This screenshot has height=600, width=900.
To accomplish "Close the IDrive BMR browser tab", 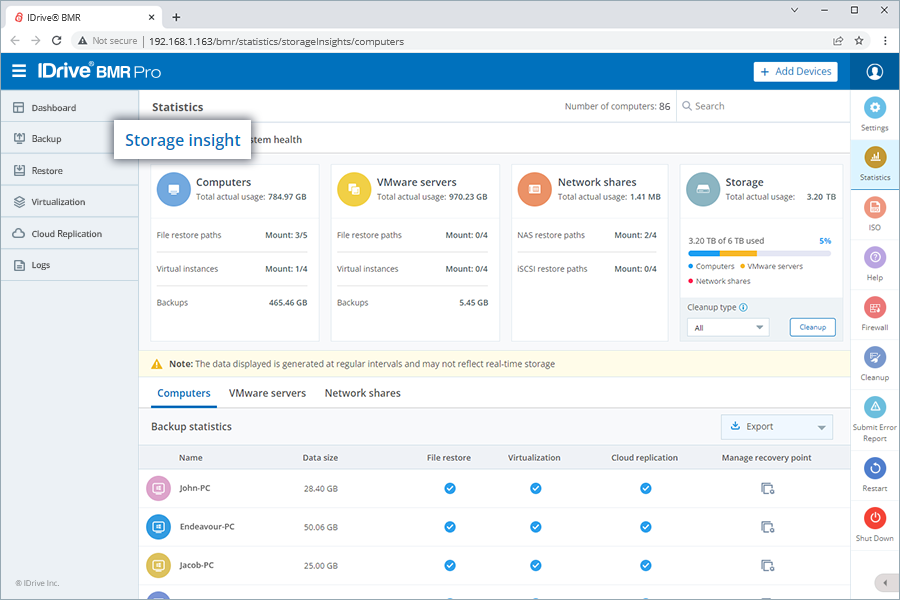I will tap(152, 17).
